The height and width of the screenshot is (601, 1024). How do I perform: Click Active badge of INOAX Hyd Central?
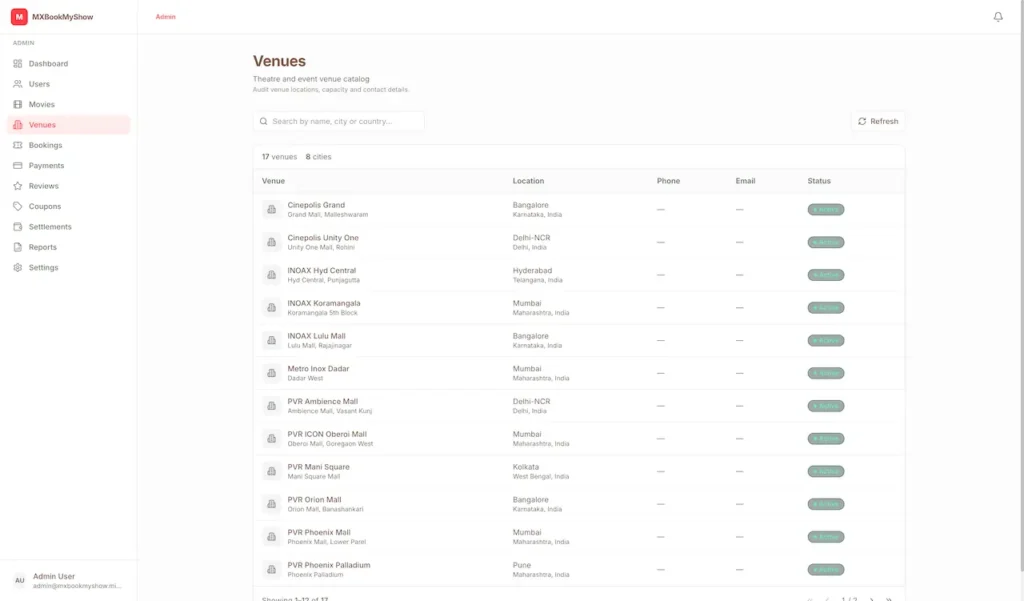[x=825, y=275]
